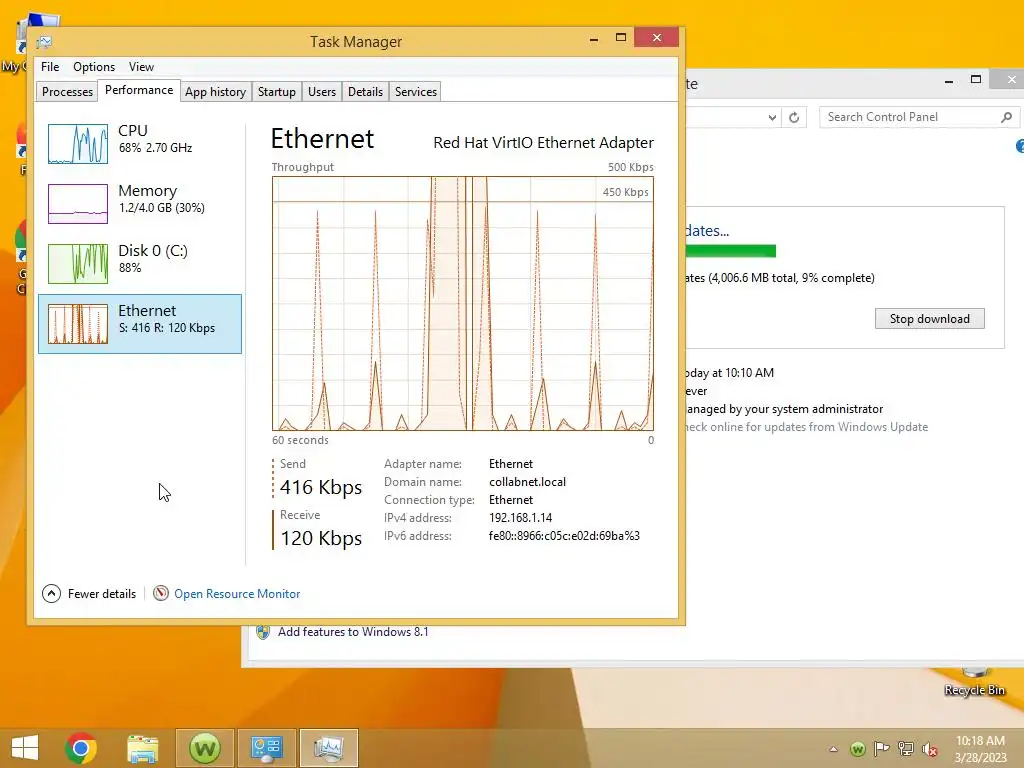The width and height of the screenshot is (1024, 768).
Task: Minimize the Task Manager window
Action: (594, 39)
